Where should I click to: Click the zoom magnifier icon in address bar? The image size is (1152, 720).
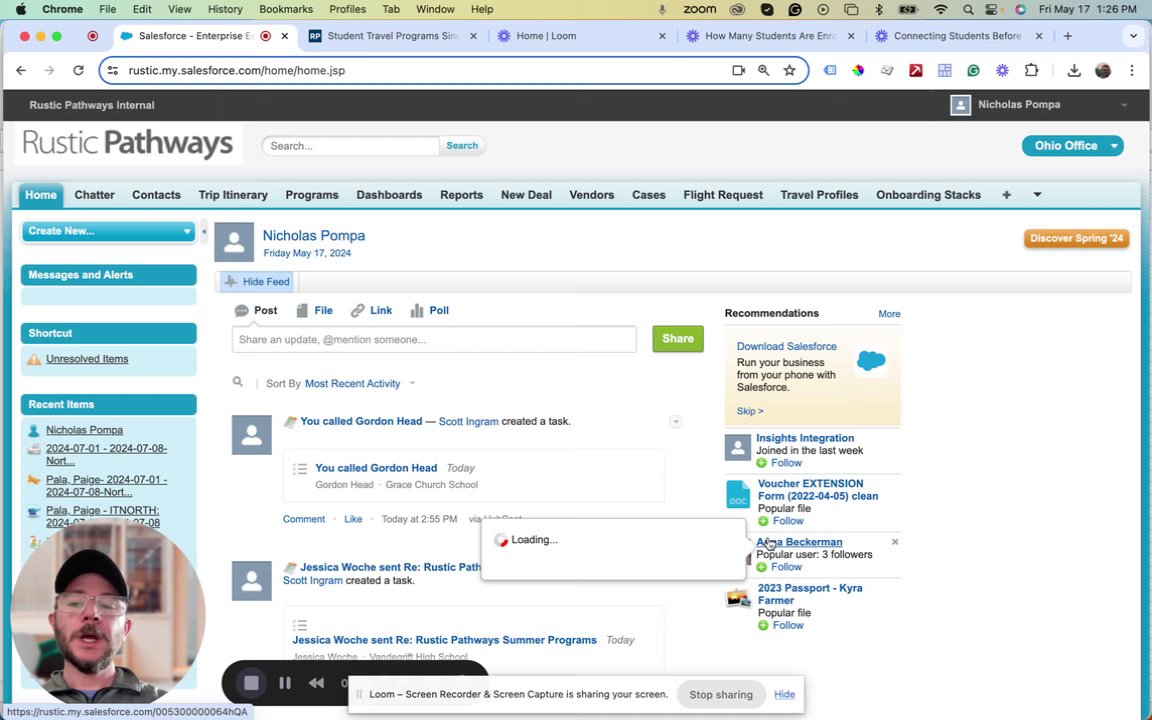point(763,71)
